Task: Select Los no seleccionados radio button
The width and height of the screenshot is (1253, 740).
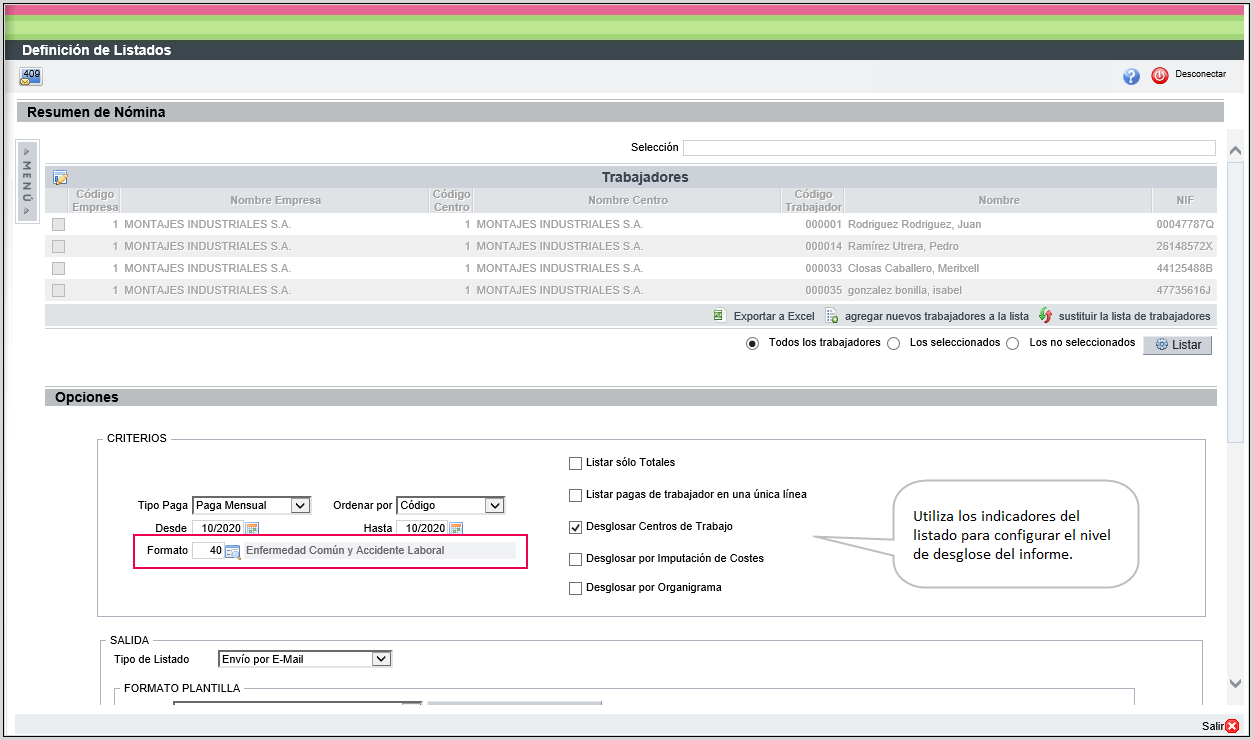Action: click(1012, 344)
